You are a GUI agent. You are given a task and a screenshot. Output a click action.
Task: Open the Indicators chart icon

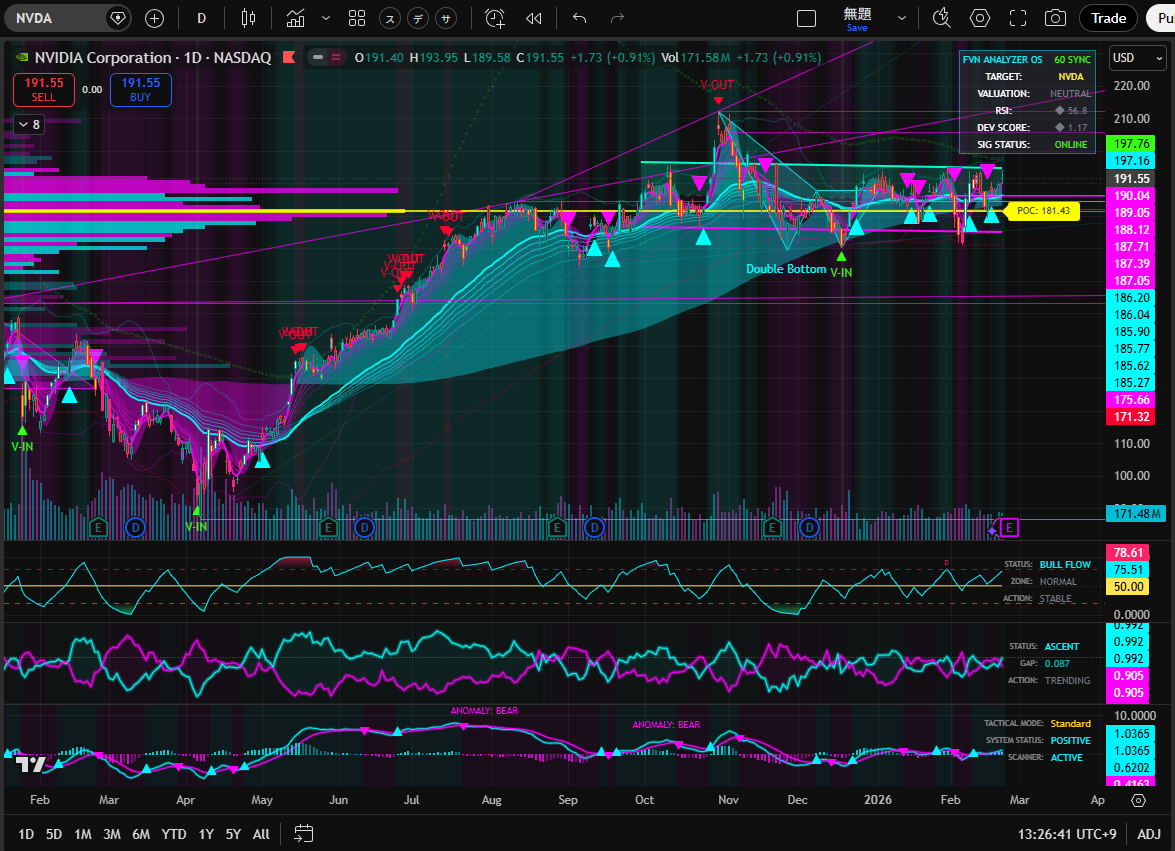point(296,19)
